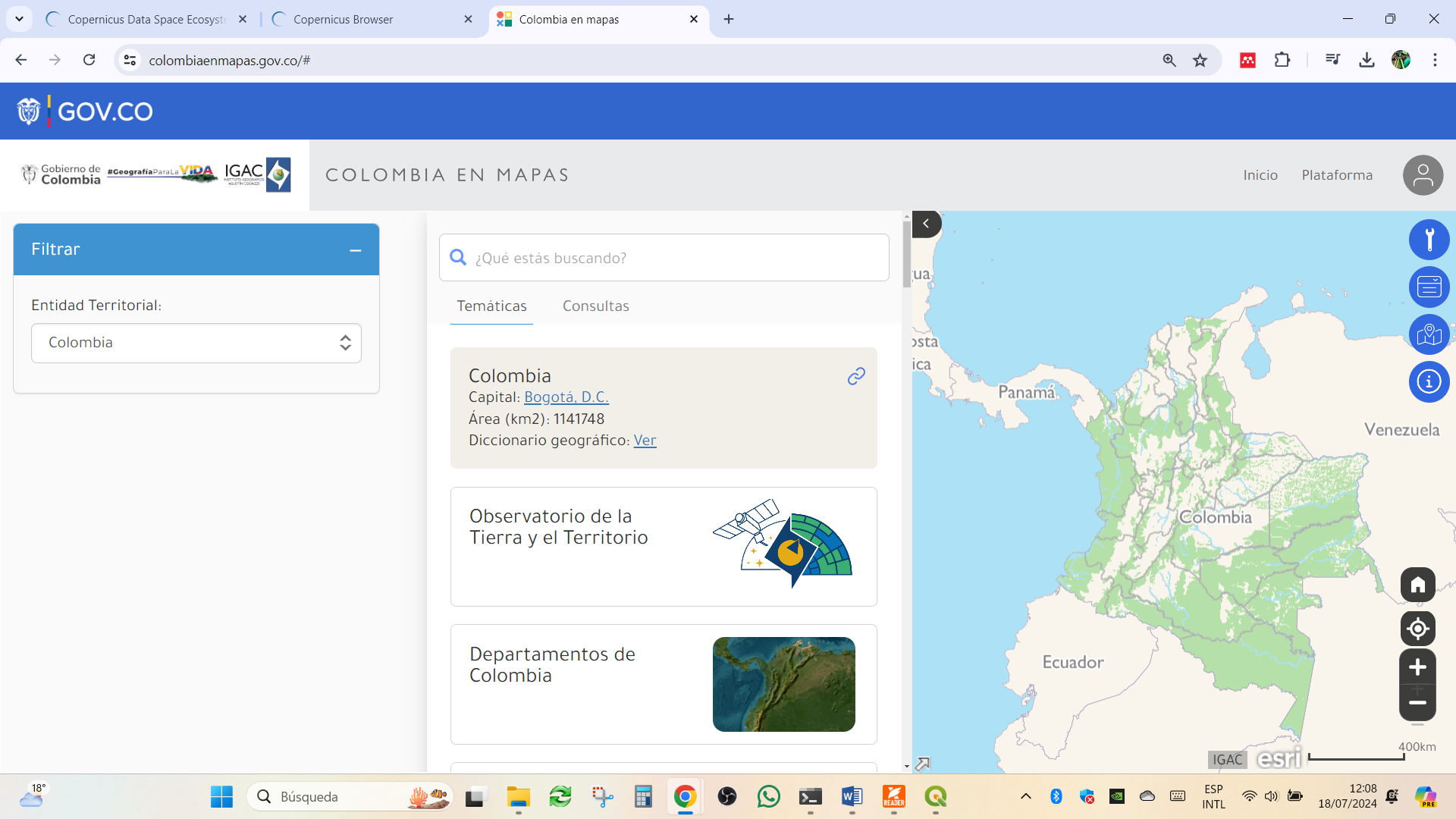This screenshot has width=1456, height=819.
Task: Collapse the Filtrar panel
Action: point(355,250)
